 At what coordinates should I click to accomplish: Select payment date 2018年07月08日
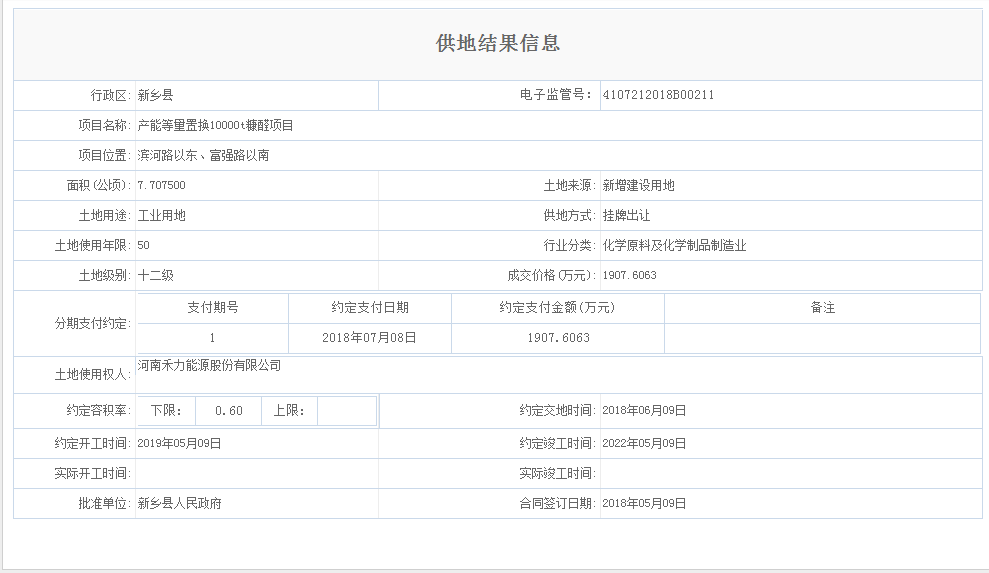370,338
